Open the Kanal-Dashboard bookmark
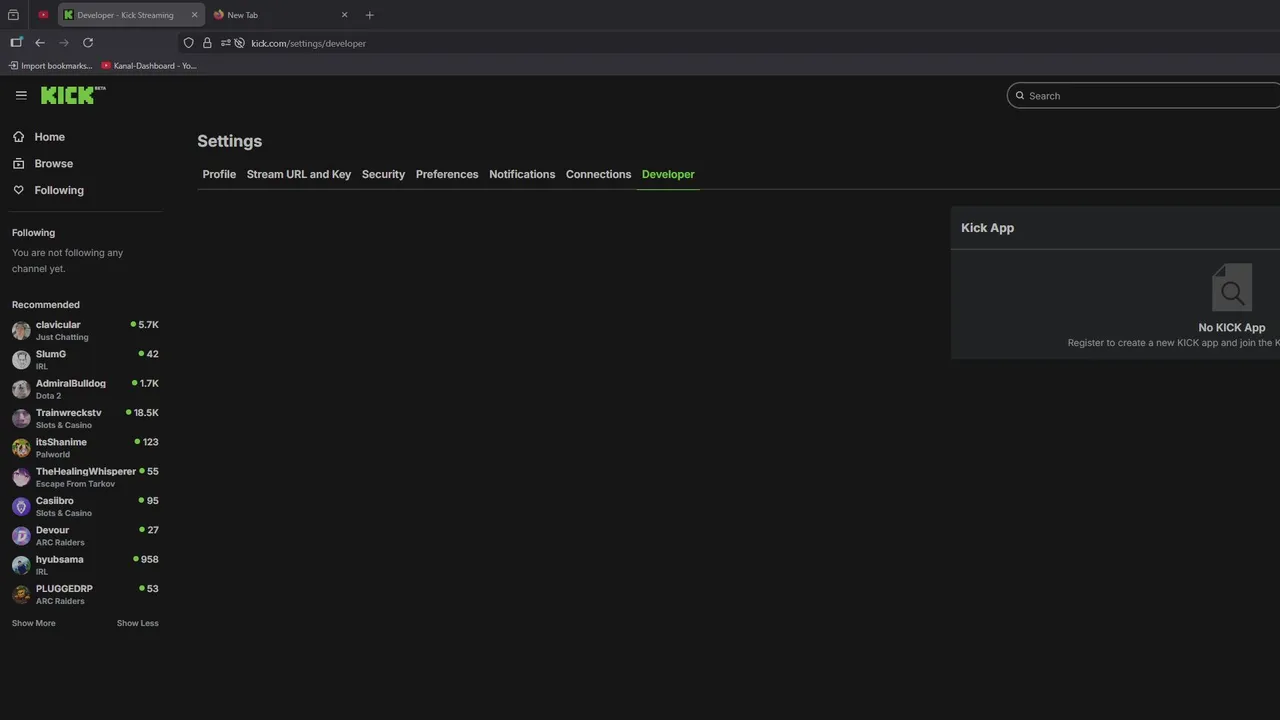This screenshot has width=1280, height=720. coord(149,66)
